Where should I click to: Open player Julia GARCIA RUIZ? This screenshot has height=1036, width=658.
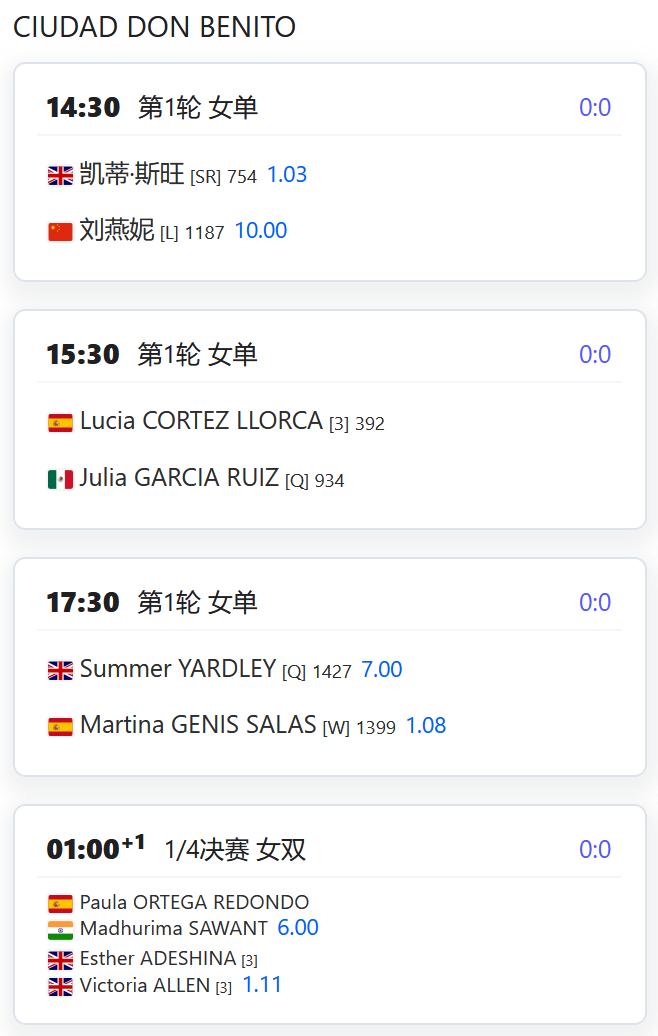[179, 478]
